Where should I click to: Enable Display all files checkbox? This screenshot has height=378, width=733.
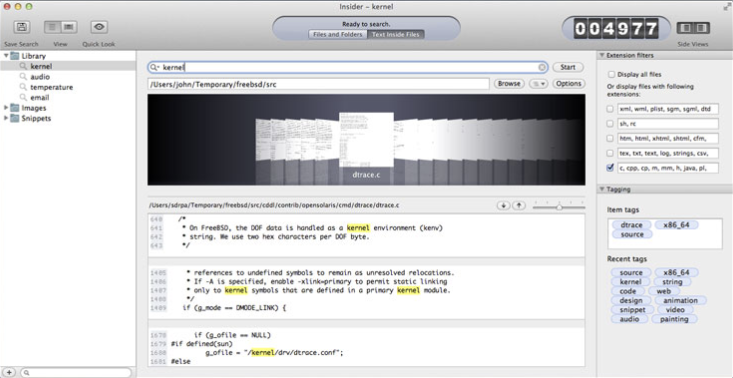pyautogui.click(x=611, y=74)
